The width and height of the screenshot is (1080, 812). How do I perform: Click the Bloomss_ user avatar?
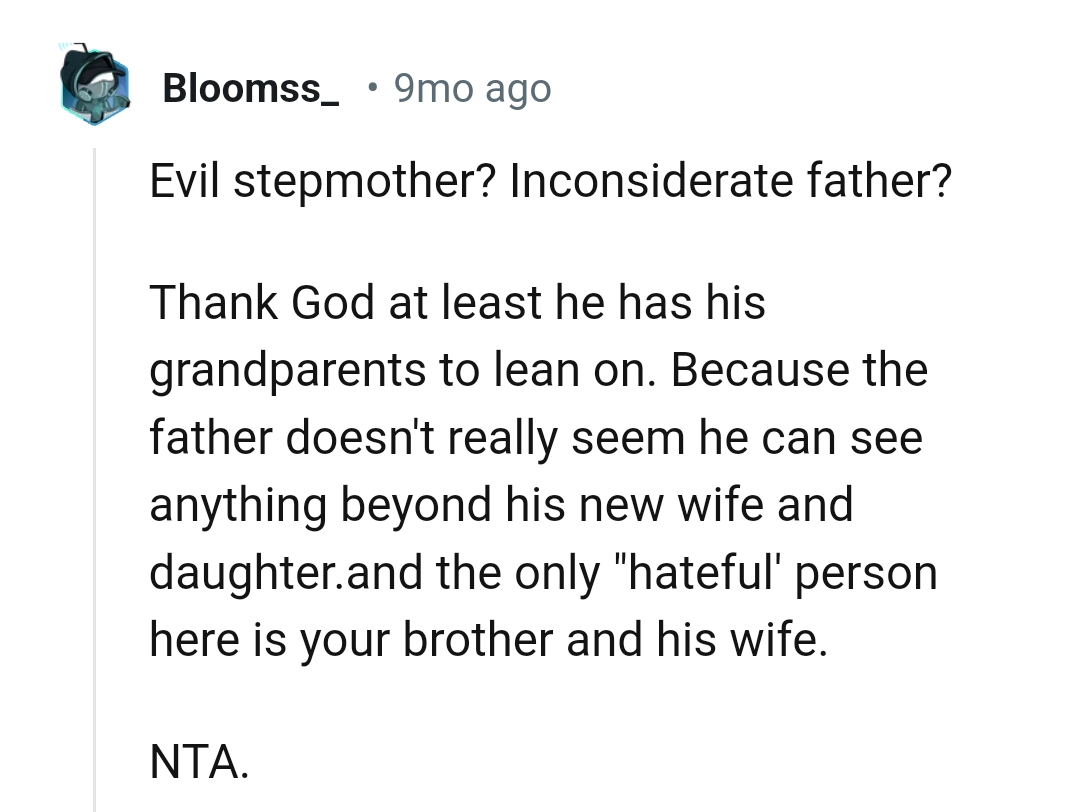coord(96,84)
